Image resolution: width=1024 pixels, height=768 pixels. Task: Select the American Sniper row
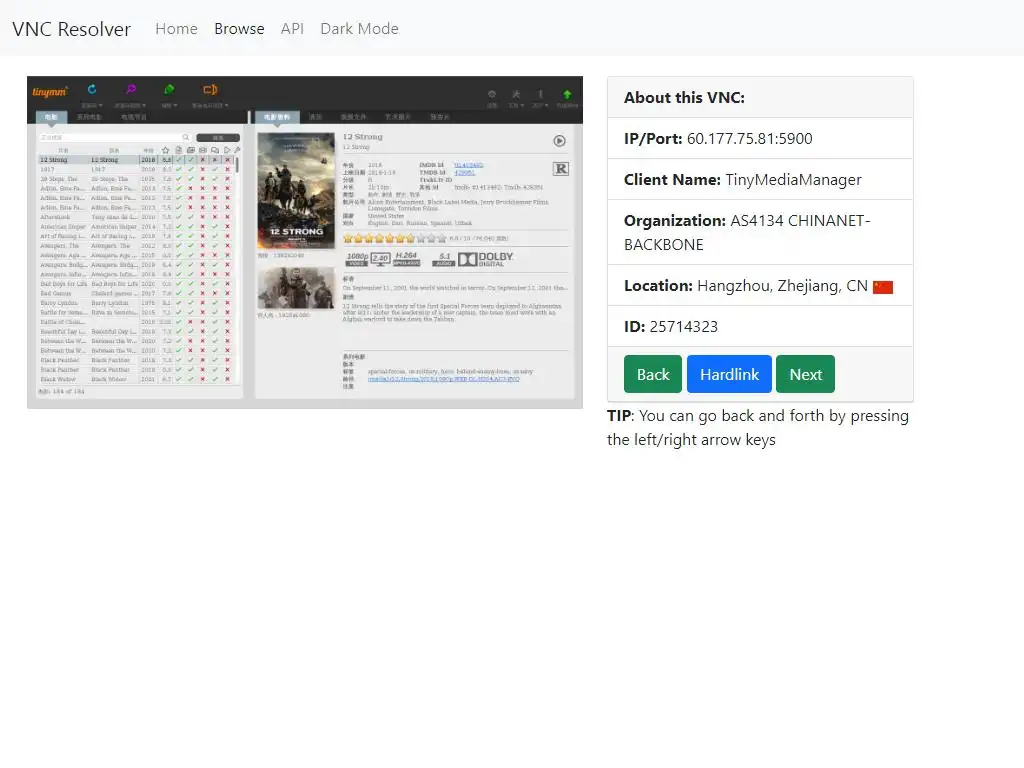tap(136, 227)
